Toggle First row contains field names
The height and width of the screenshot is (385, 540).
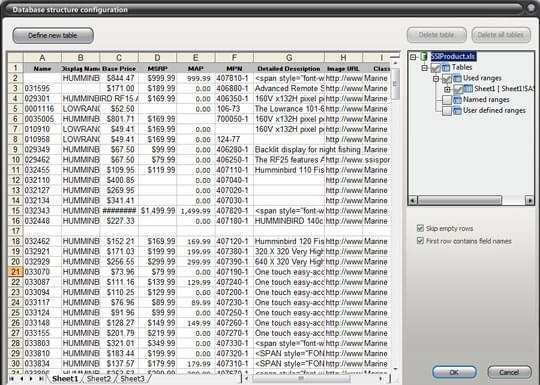pyautogui.click(x=420, y=240)
